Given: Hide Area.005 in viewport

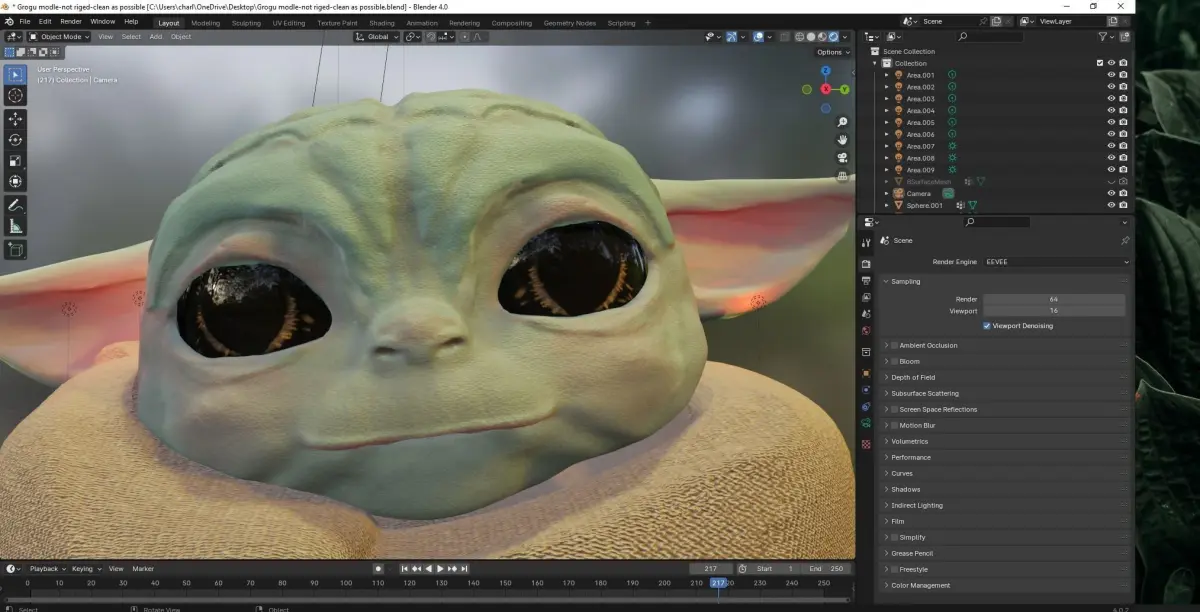Looking at the screenshot, I should tap(1111, 122).
